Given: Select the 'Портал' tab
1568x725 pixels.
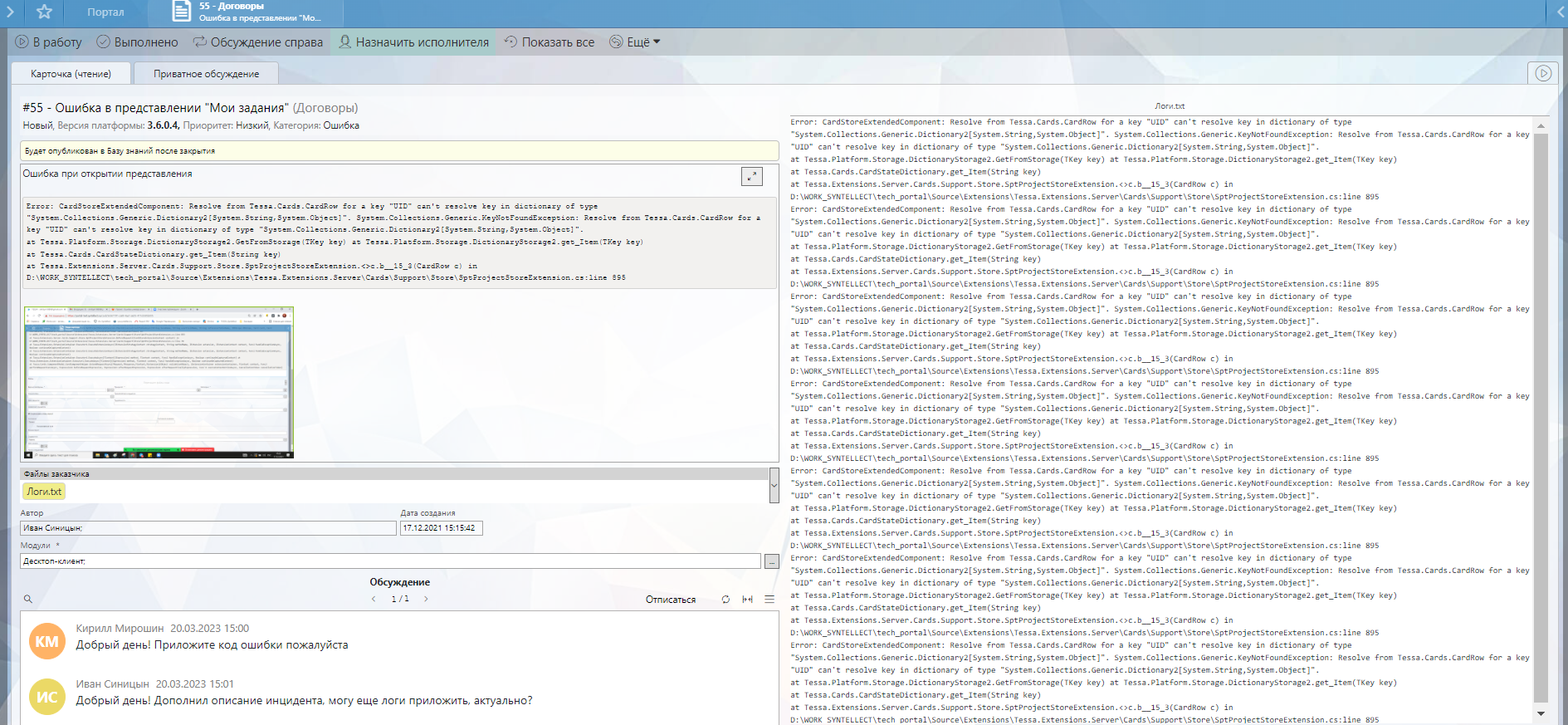Looking at the screenshot, I should (105, 12).
